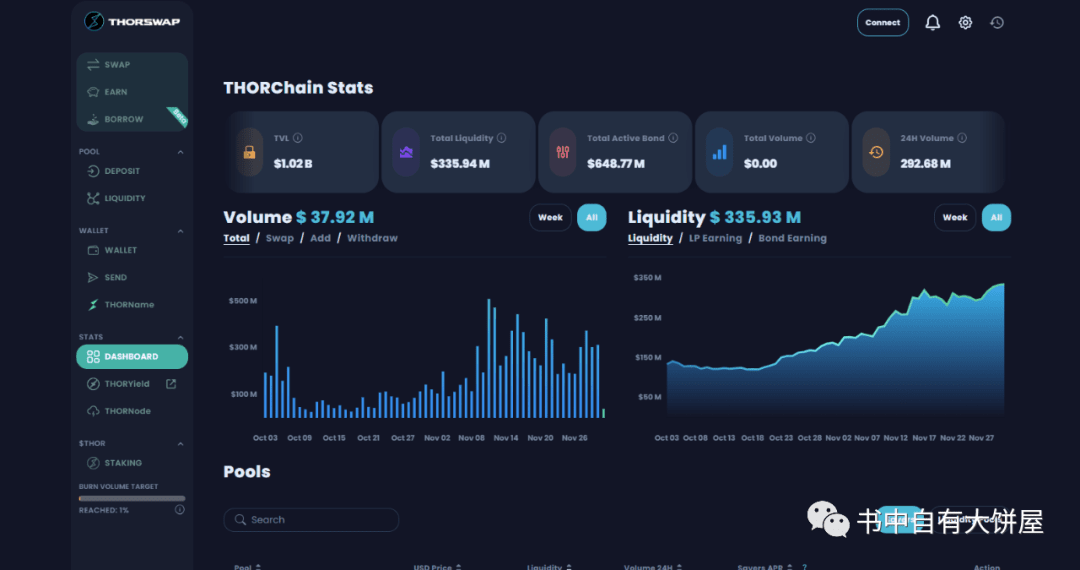Click 24H Volume info icon
This screenshot has width=1080, height=570.
click(x=962, y=138)
